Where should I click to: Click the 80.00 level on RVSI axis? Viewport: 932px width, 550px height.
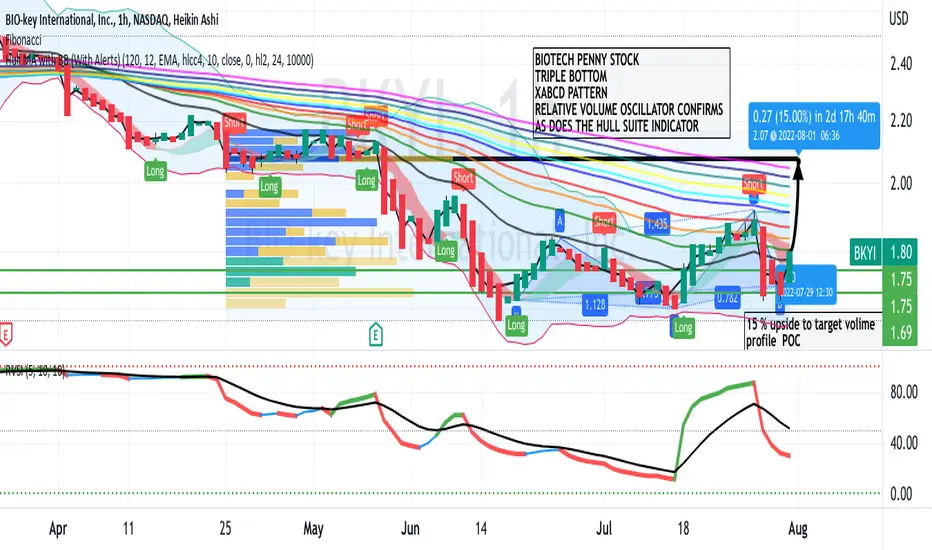point(903,392)
